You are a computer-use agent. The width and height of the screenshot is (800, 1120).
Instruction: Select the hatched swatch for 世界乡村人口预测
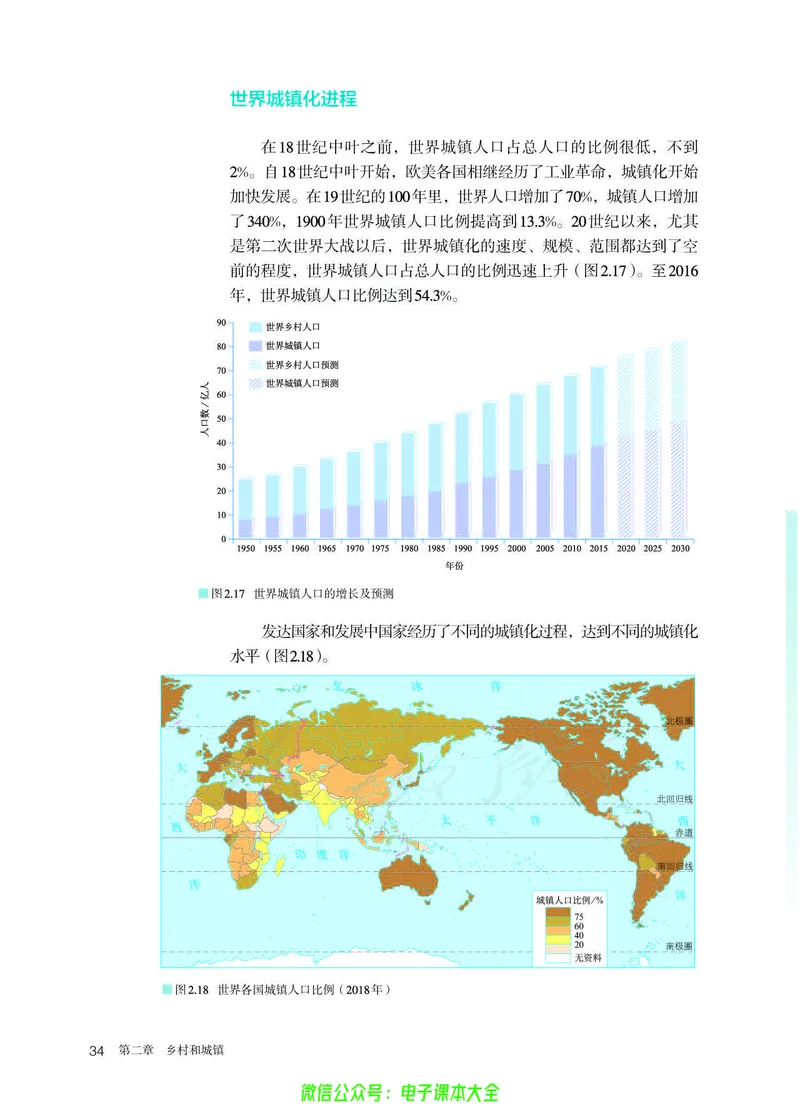[255, 365]
